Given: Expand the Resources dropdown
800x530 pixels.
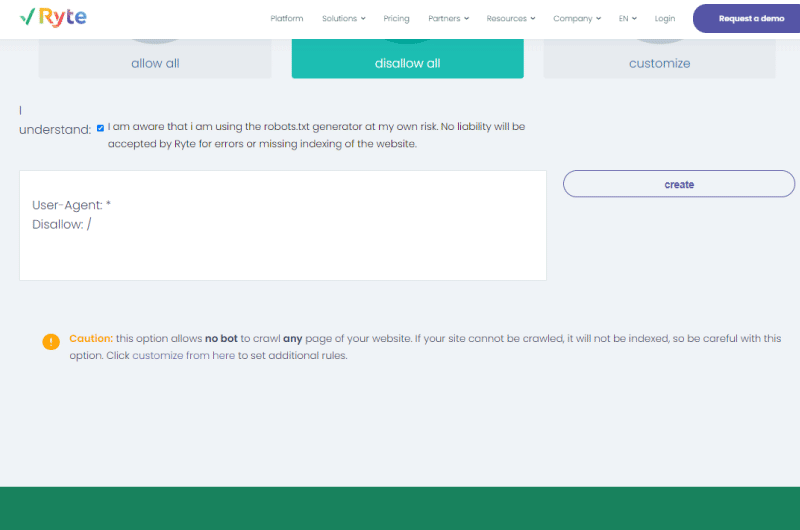Looking at the screenshot, I should pos(511,18).
